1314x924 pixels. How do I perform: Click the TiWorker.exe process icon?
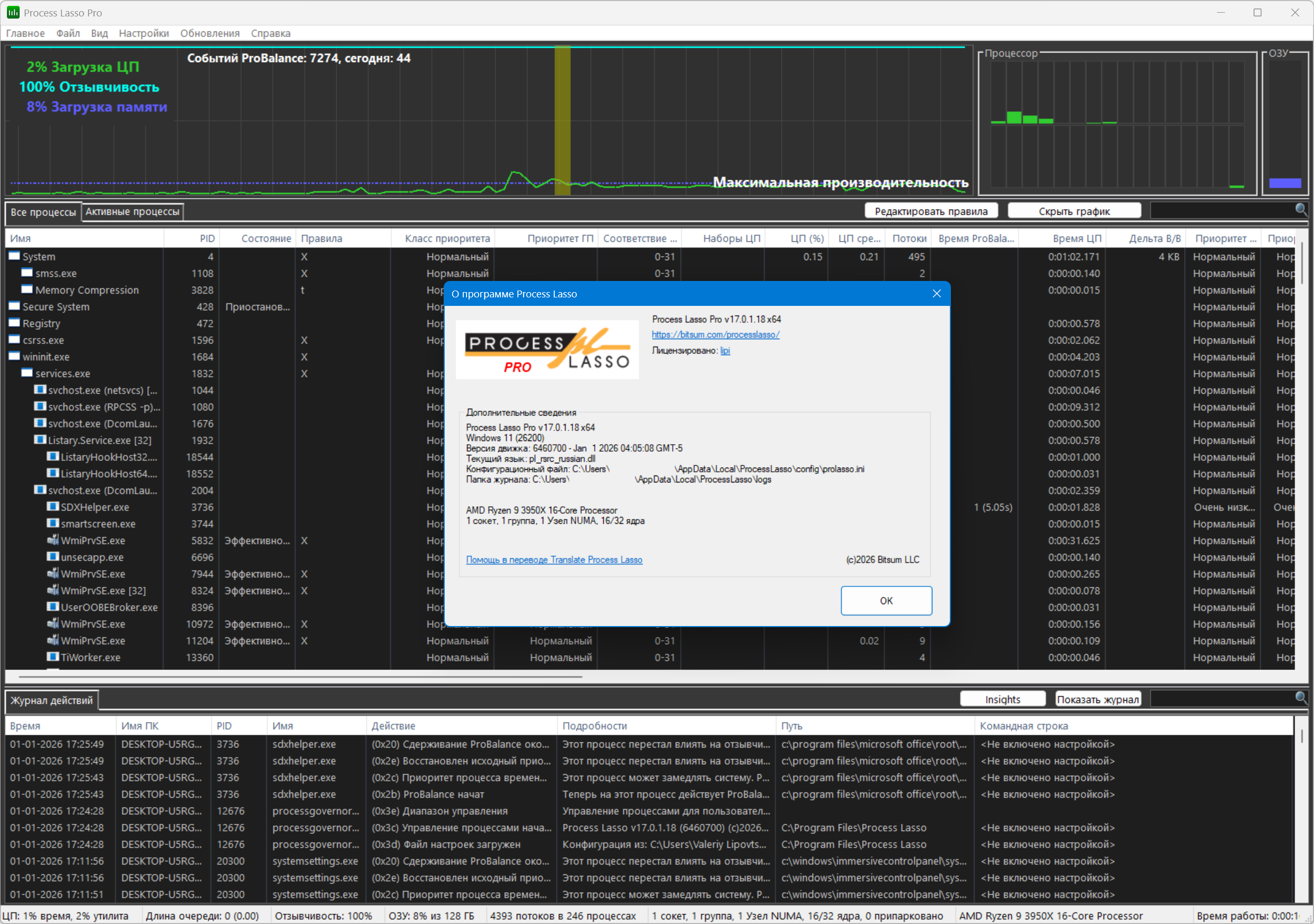coord(52,657)
